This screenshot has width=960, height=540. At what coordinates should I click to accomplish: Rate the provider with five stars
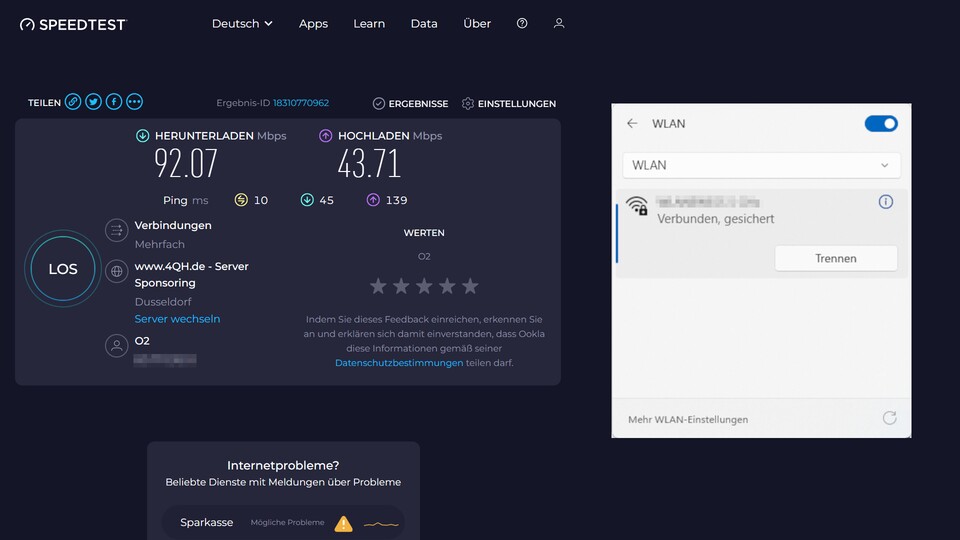[470, 287]
